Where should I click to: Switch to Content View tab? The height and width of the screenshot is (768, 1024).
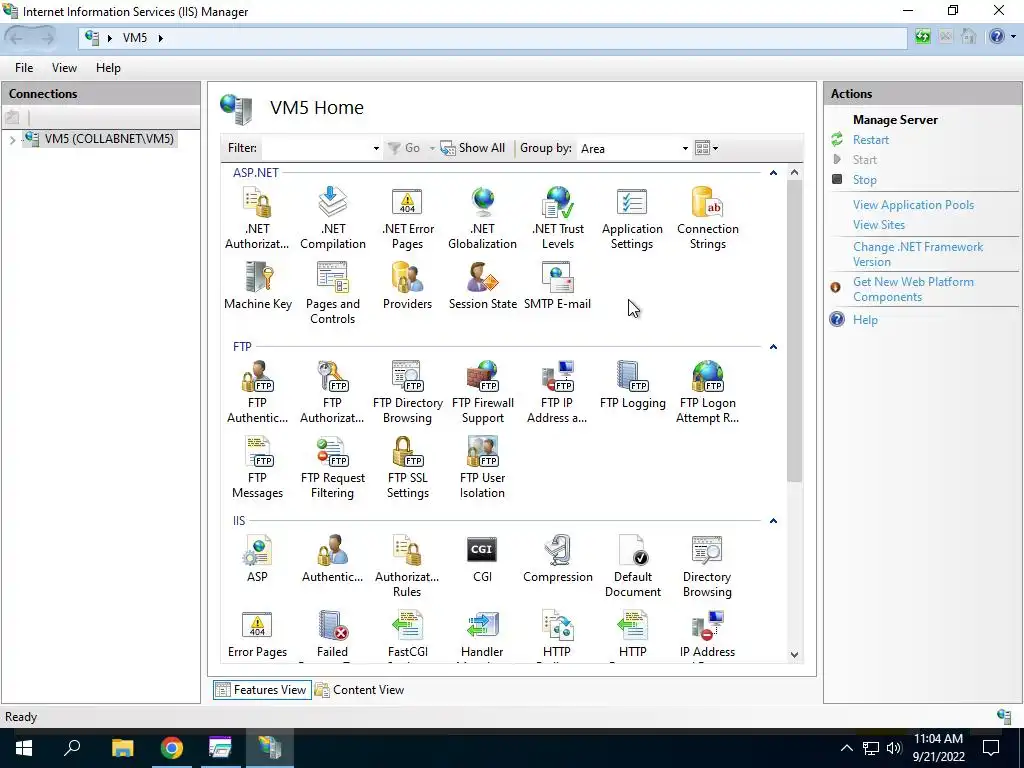coord(360,690)
